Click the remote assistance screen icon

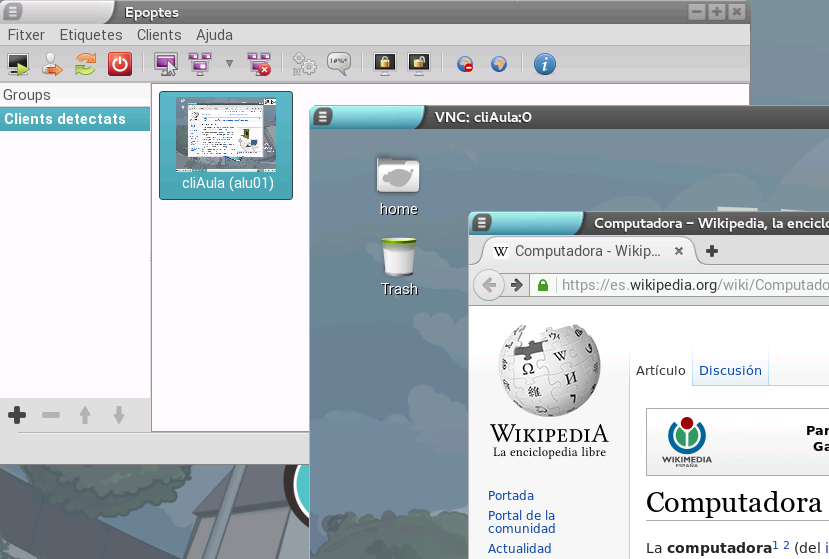click(x=166, y=65)
